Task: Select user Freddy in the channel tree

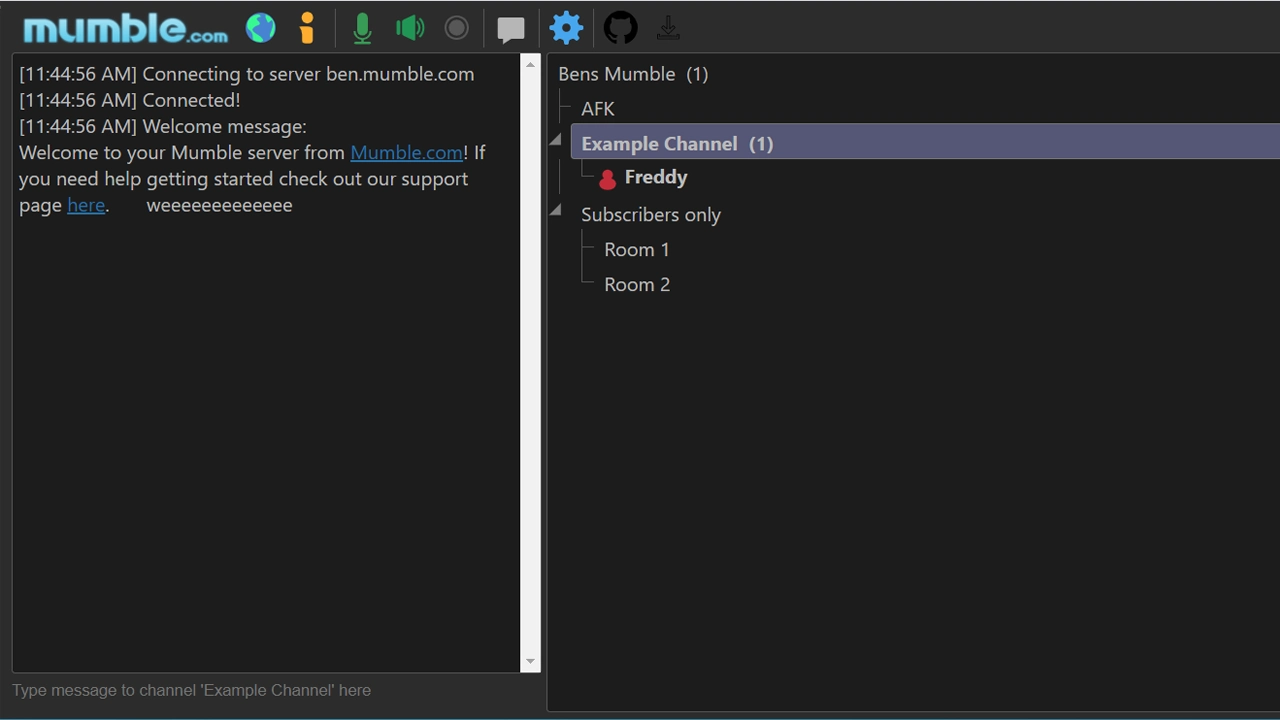Action: pyautogui.click(x=656, y=178)
